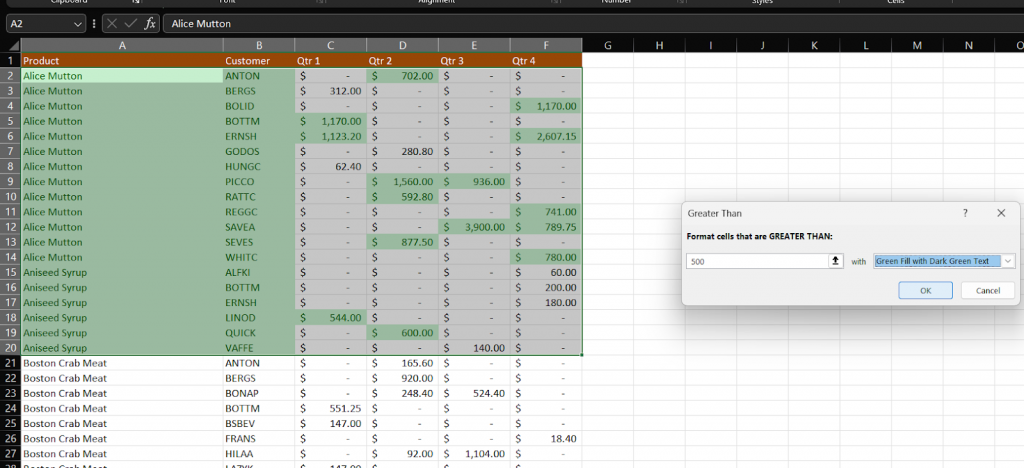Click the formula bar options dots
This screenshot has width=1024, height=468.
tap(95, 23)
